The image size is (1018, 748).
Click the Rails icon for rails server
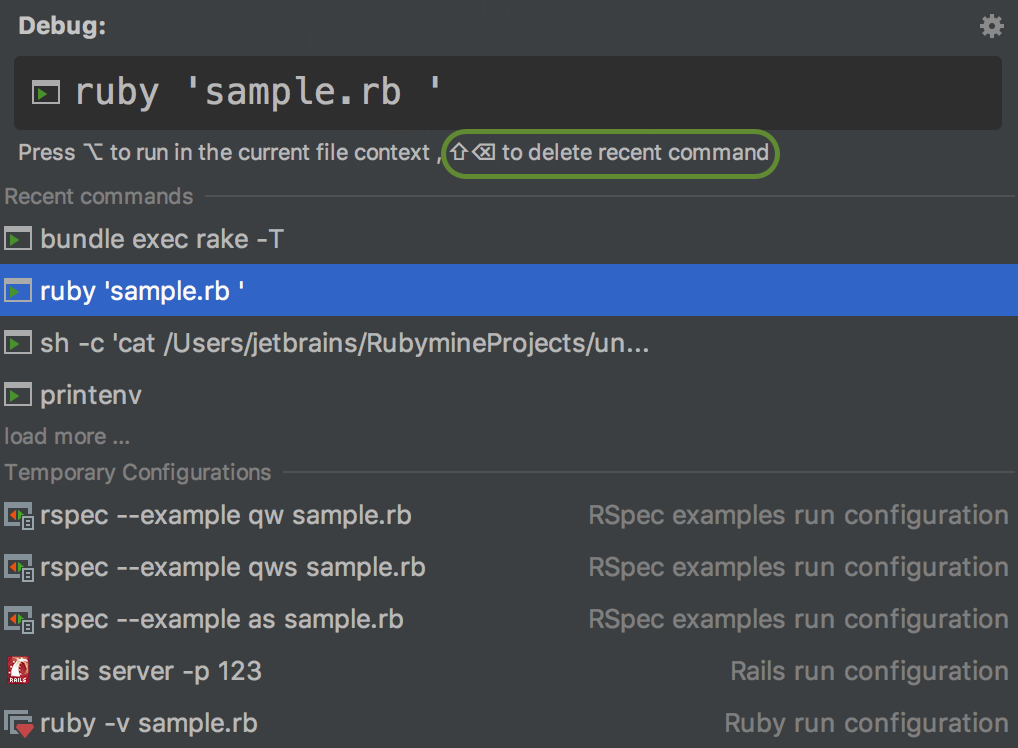(x=18, y=671)
